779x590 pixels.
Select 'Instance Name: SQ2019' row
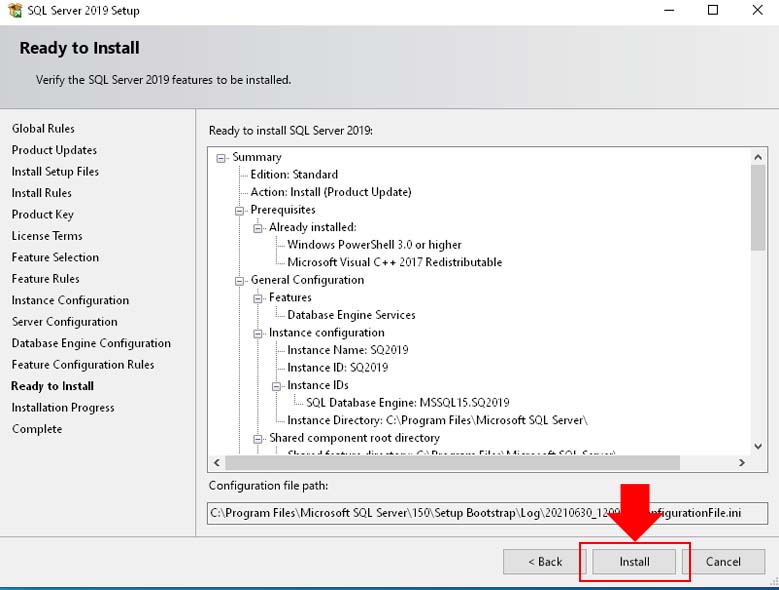[348, 350]
